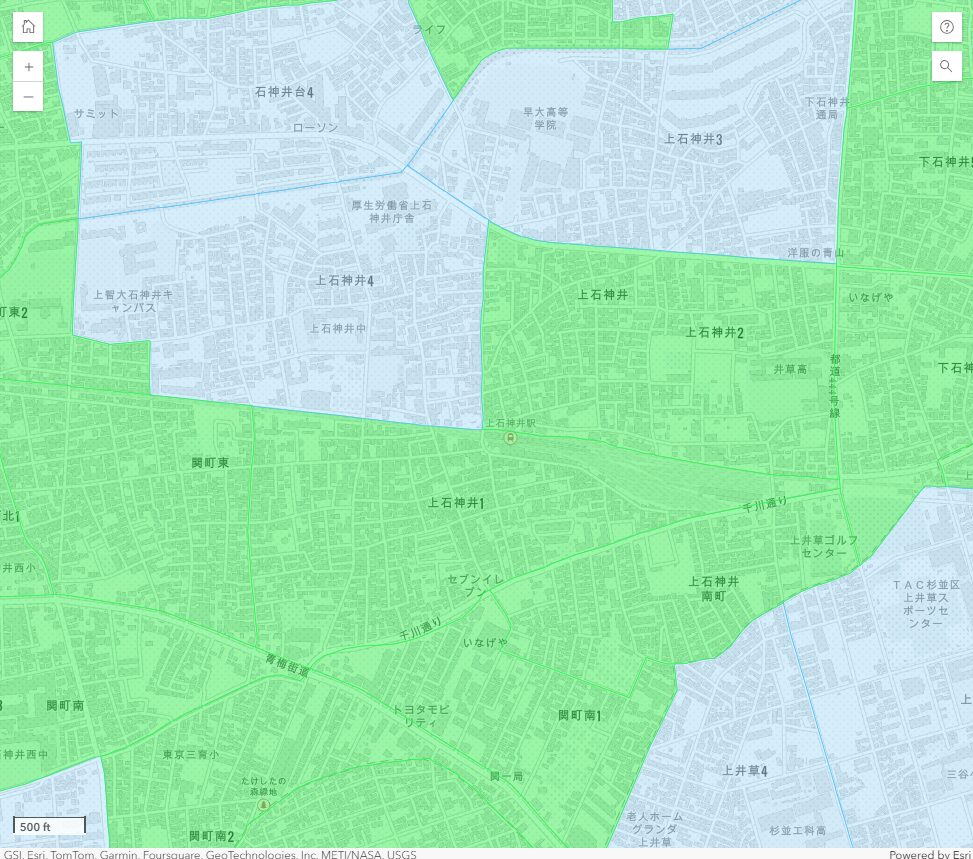Click the 500 ft scale bar
This screenshot has width=973, height=859.
(49, 826)
